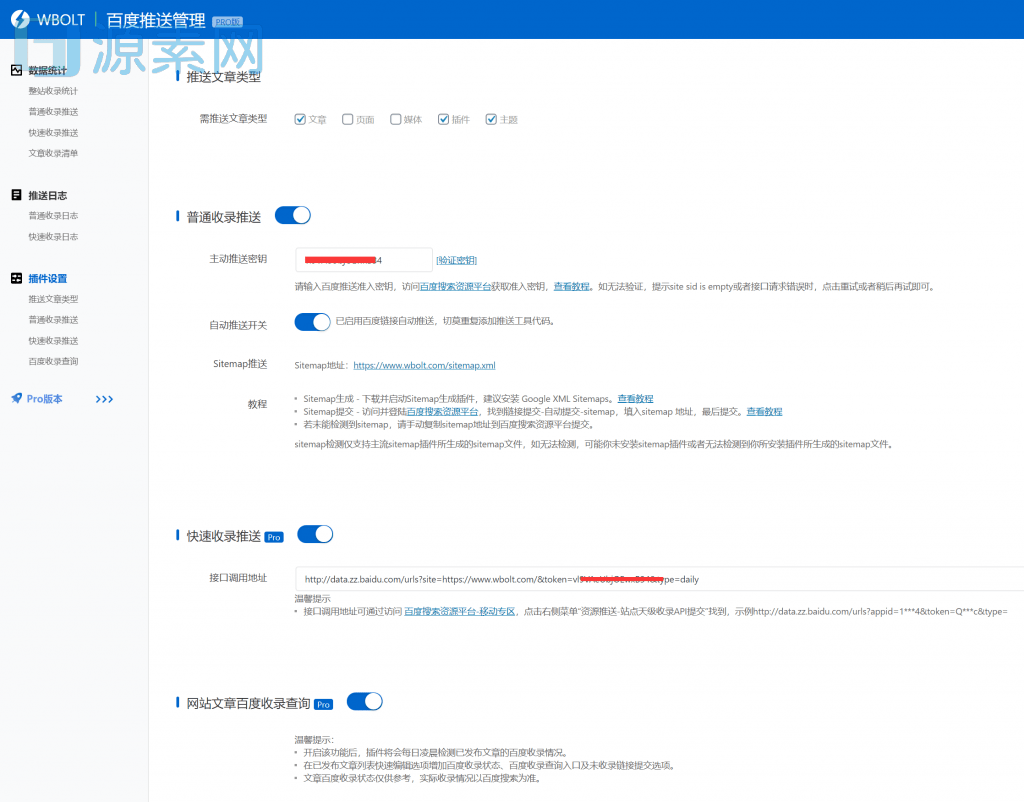Open 文章收录清单 from the sidebar menu

(x=53, y=153)
